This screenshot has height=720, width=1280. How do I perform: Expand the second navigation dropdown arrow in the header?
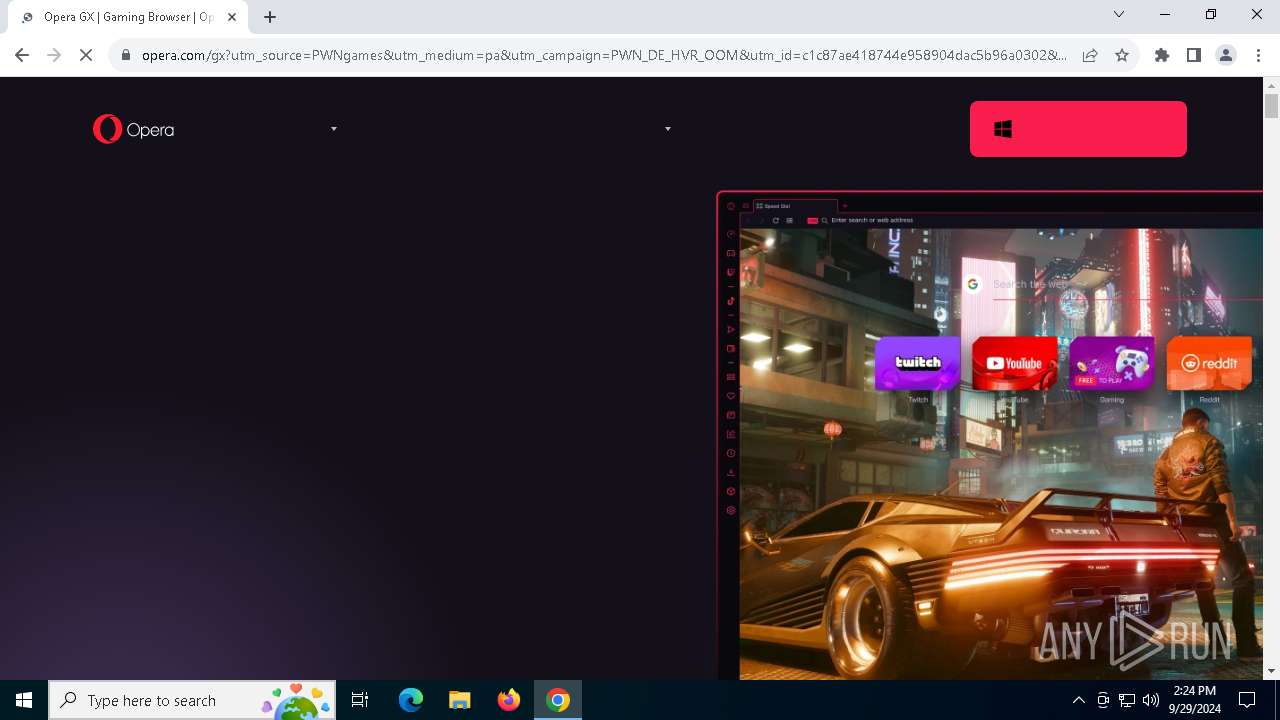668,129
